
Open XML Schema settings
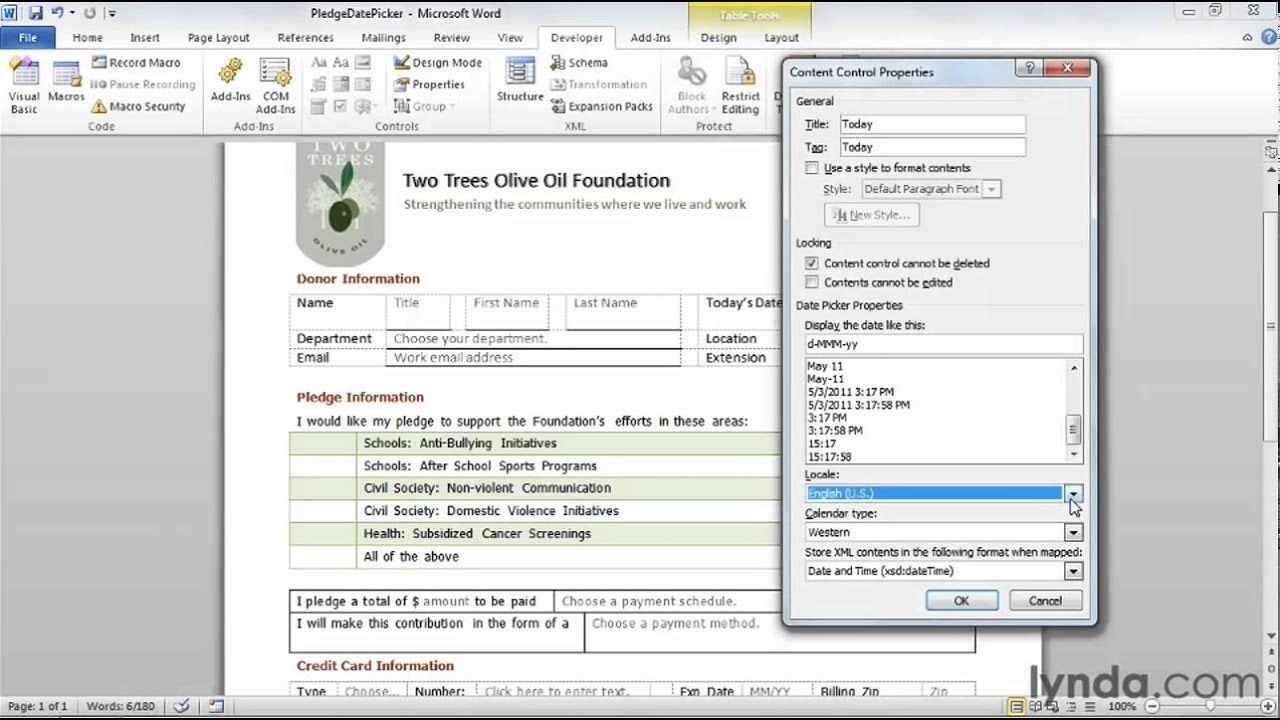[578, 62]
